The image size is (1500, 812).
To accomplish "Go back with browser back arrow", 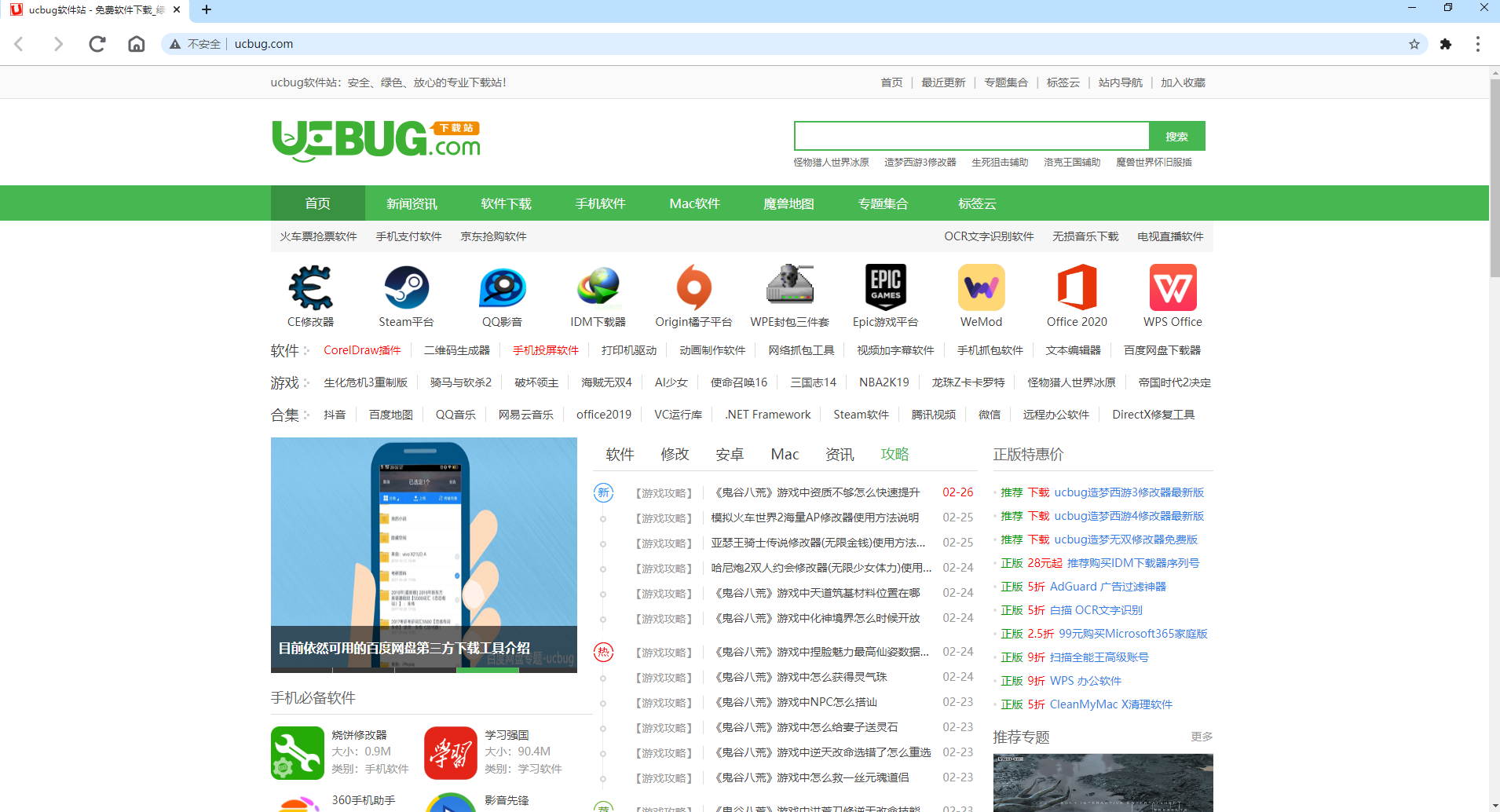I will coord(20,44).
